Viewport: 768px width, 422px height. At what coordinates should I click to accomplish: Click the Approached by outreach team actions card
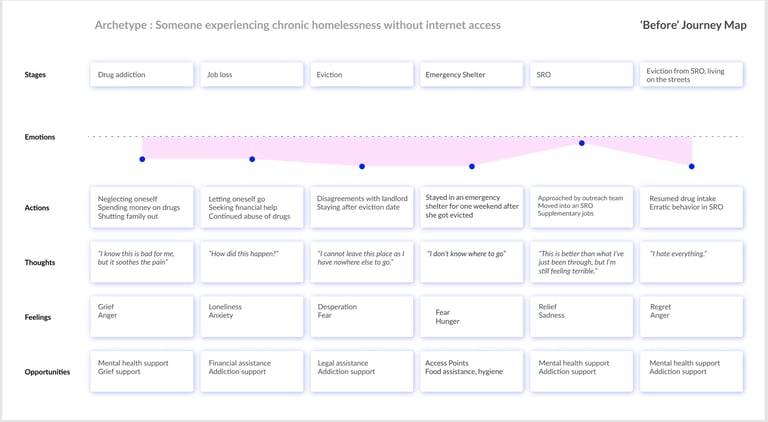581,207
